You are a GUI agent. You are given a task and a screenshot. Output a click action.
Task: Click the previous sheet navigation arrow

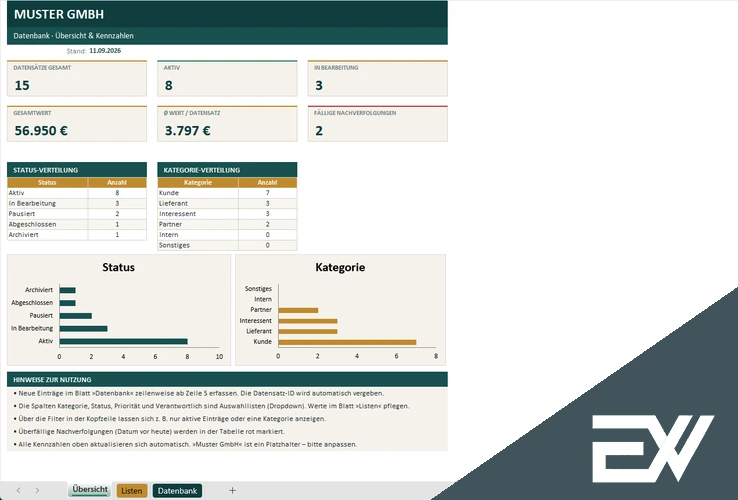click(18, 491)
